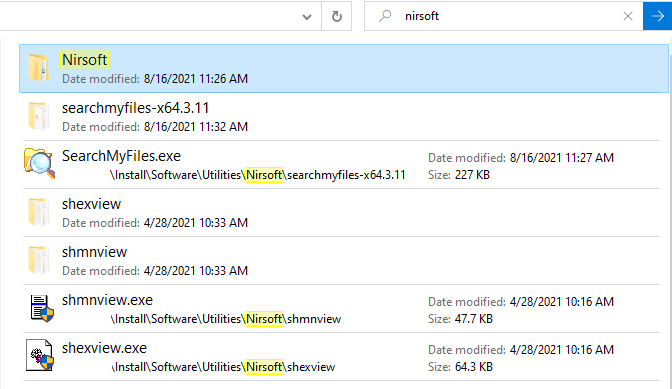The height and width of the screenshot is (389, 672).
Task: Click shexview folder's 4/28/2021 10:33 AM date
Action: point(196,223)
